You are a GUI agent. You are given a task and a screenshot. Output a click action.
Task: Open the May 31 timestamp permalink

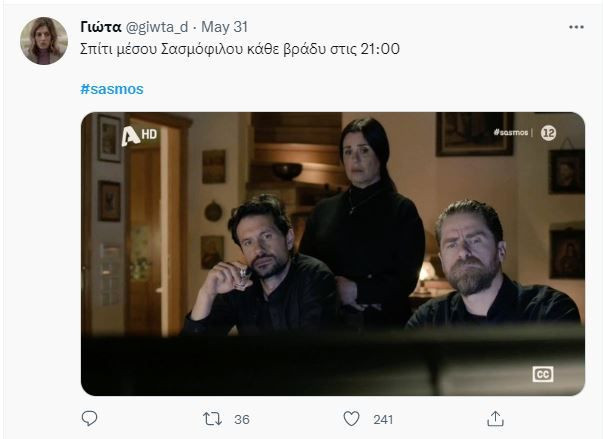coord(225,27)
